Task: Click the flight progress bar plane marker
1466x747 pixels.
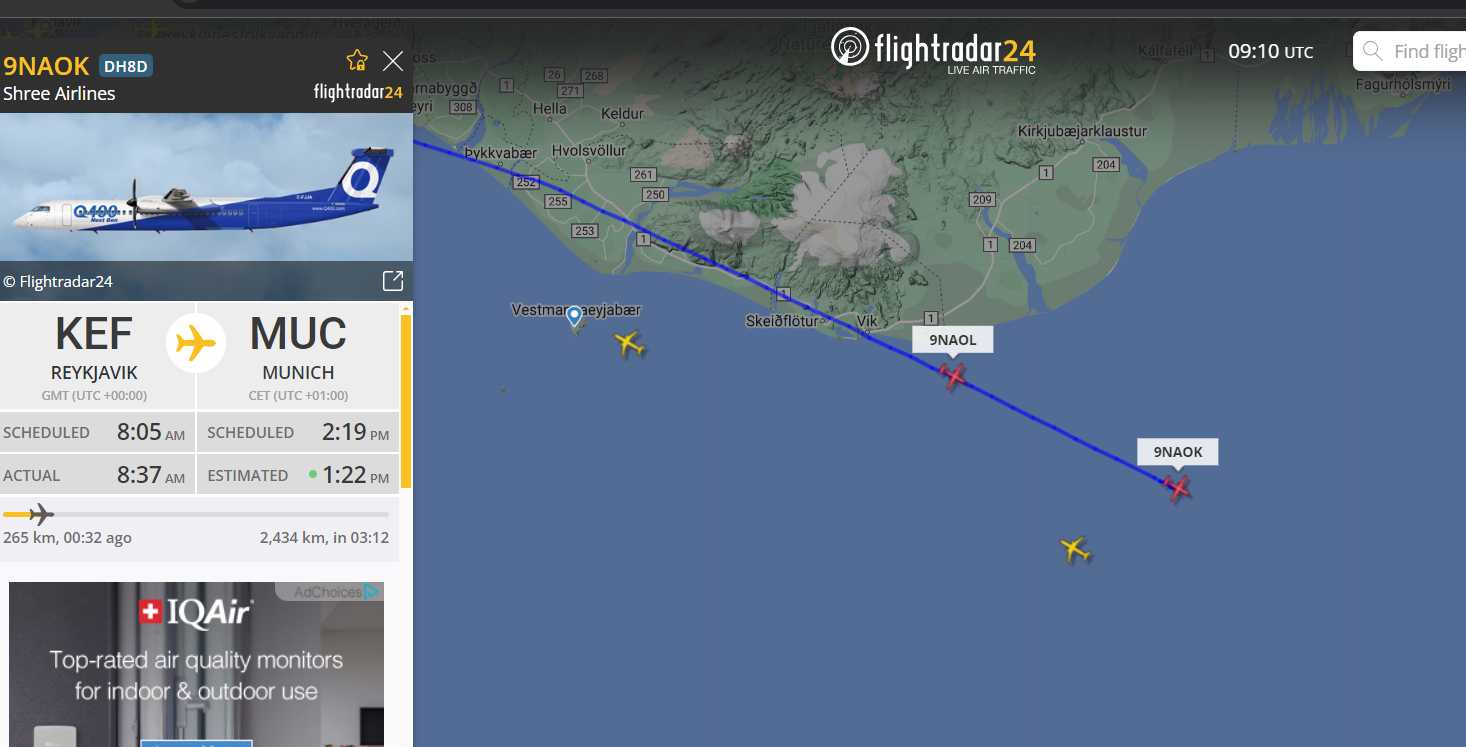Action: pos(41,515)
